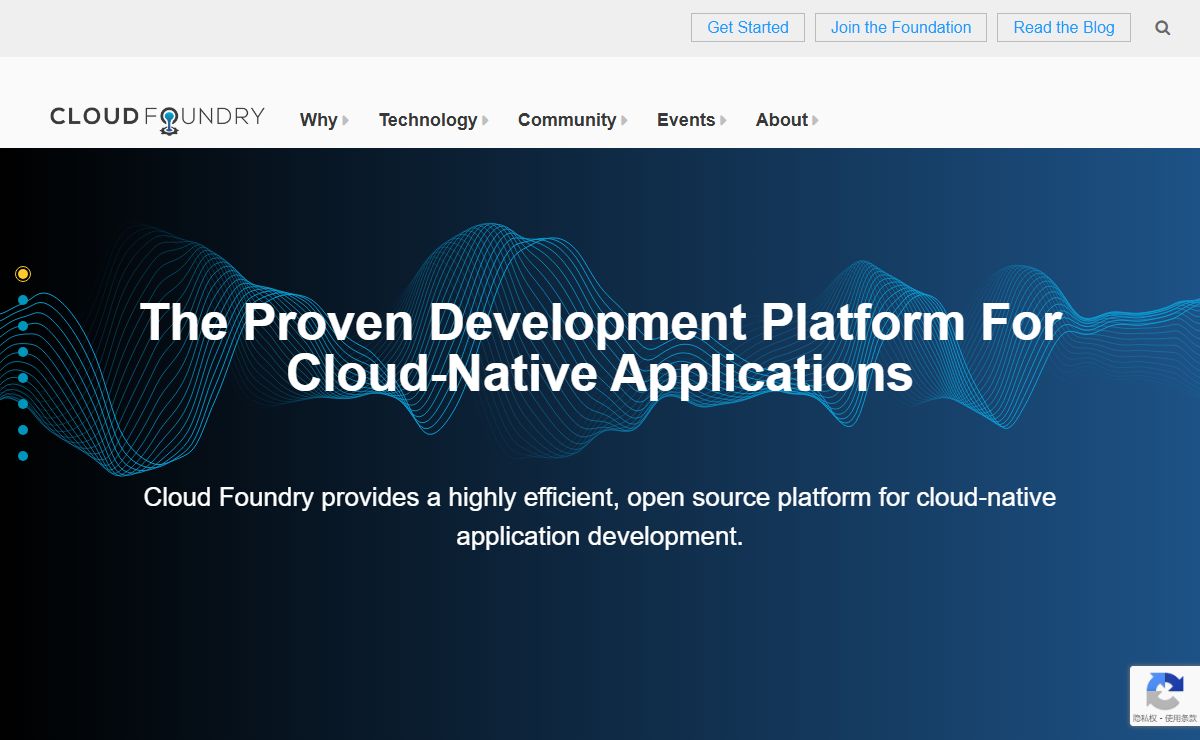The height and width of the screenshot is (740, 1200).
Task: Go to the seventh slide indicator dot
Action: [x=23, y=430]
